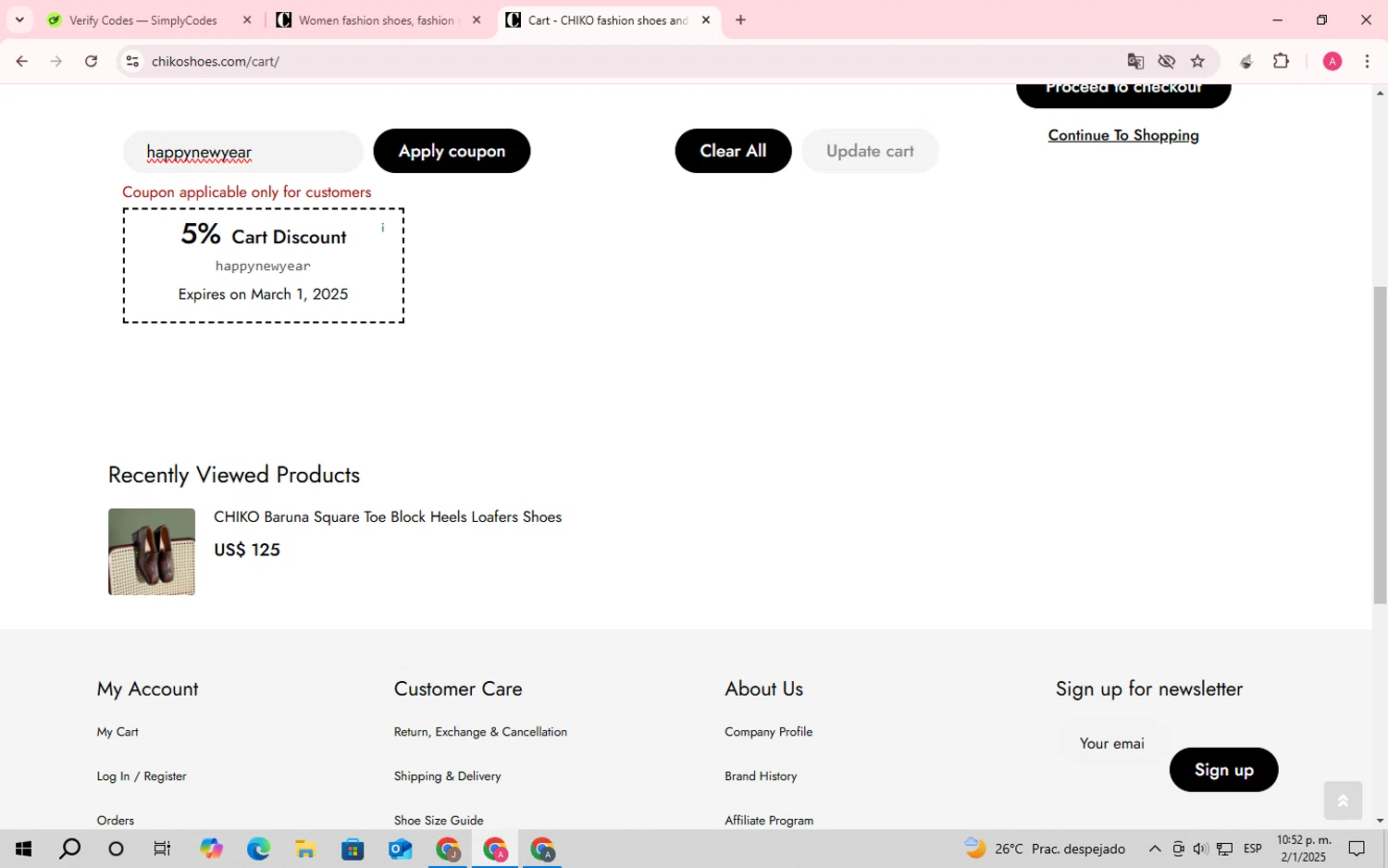Open the Affiliate Program link
Image resolution: width=1388 pixels, height=868 pixels.
[x=769, y=821]
